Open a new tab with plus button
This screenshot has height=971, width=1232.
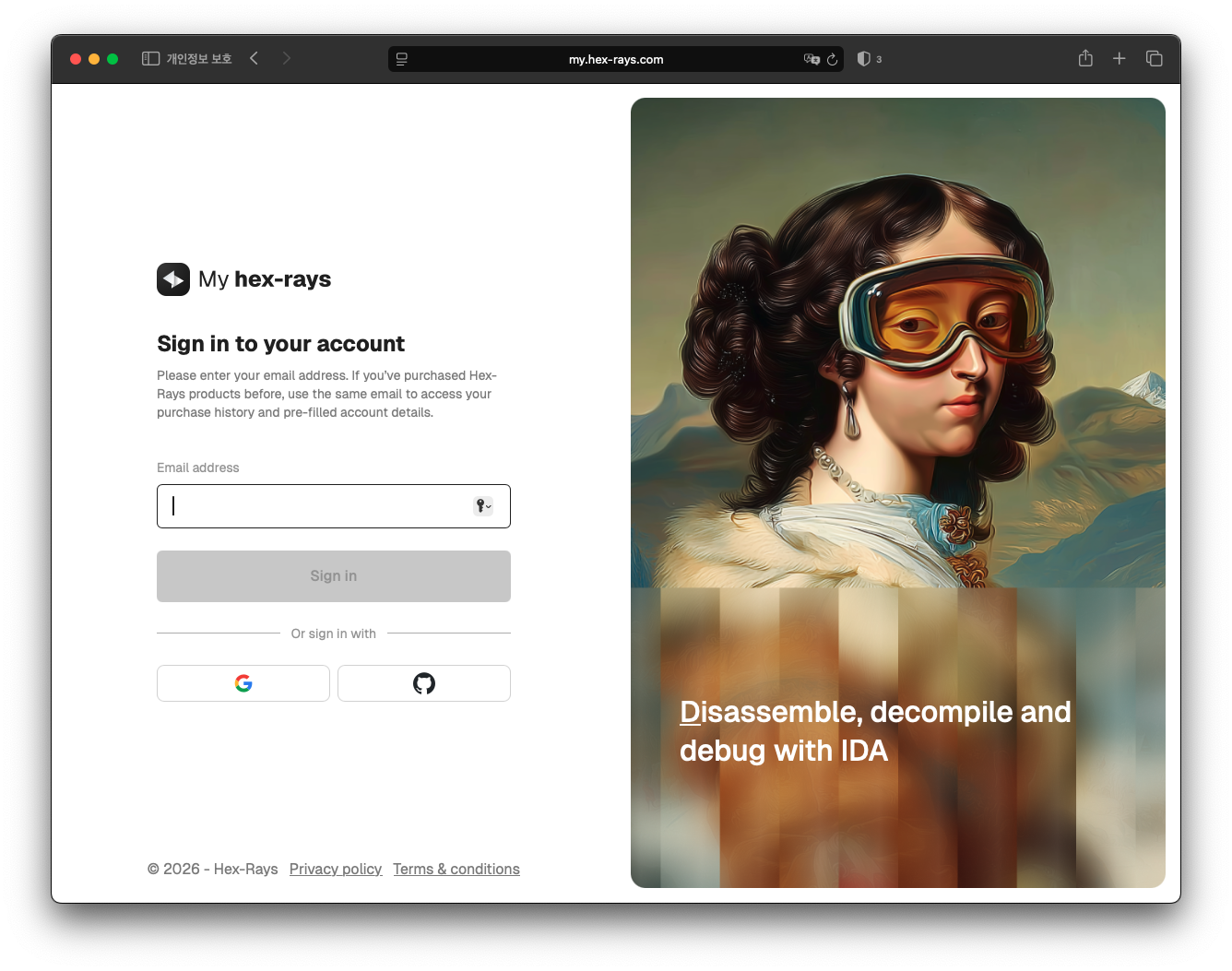[1119, 59]
